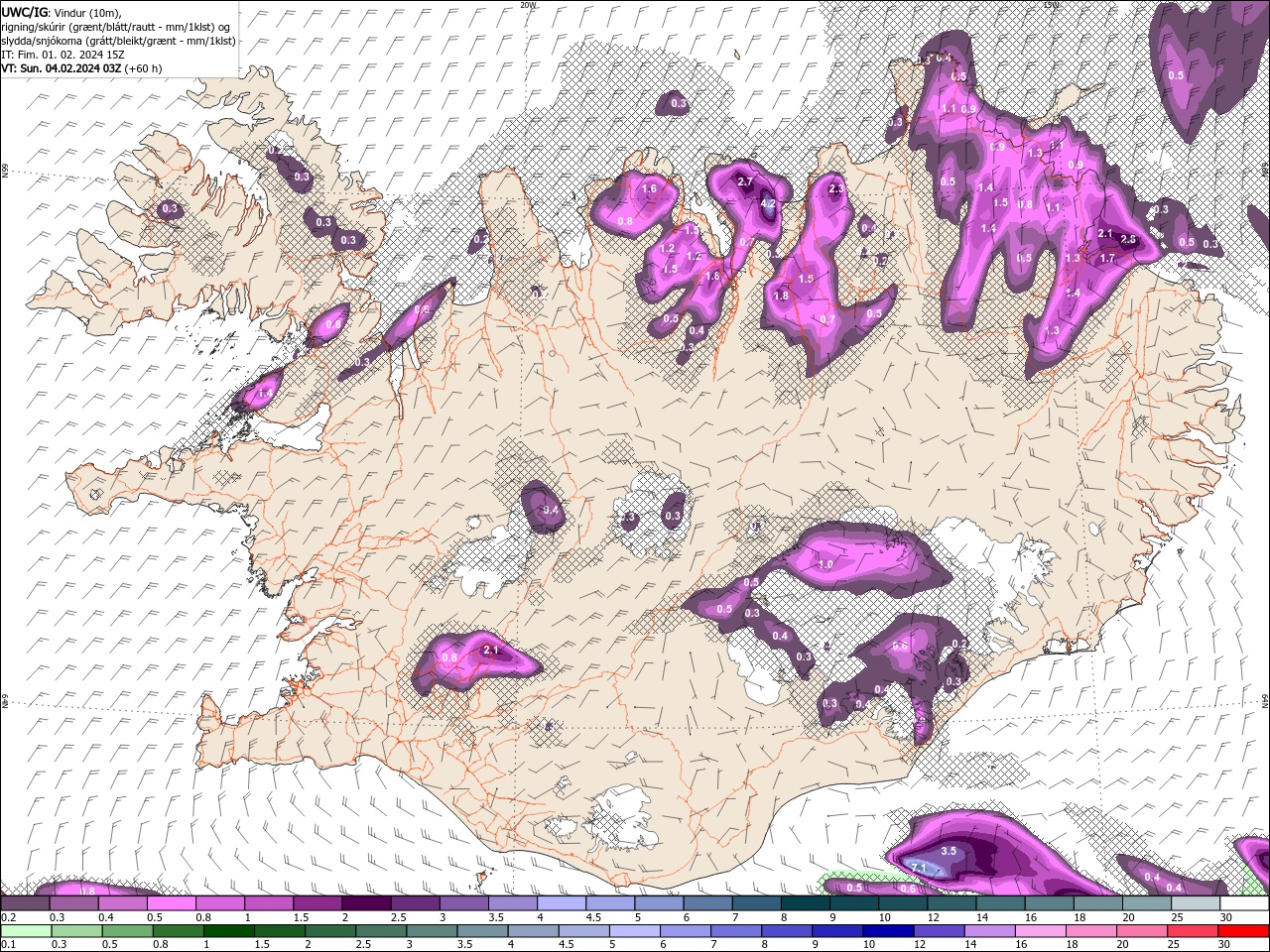This screenshot has height=952, width=1270.
Task: Click the '4.5' label in the lower legend row
Action: coord(566,945)
